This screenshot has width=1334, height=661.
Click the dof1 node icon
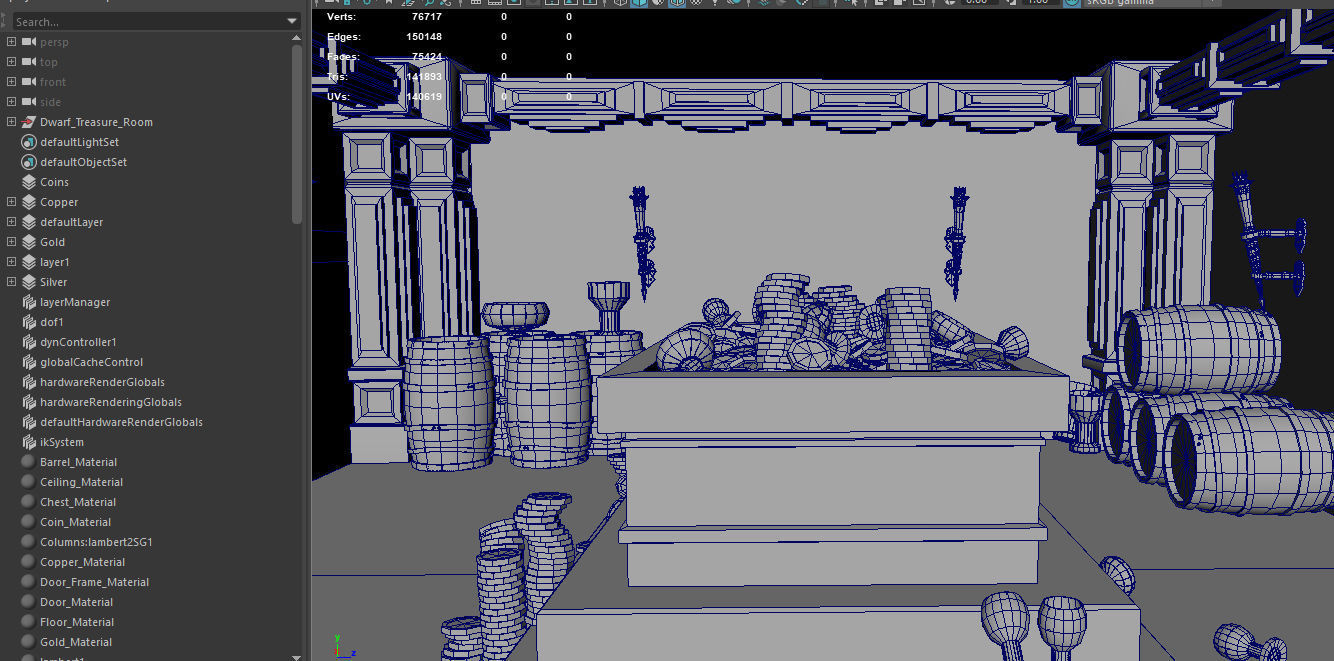click(29, 322)
